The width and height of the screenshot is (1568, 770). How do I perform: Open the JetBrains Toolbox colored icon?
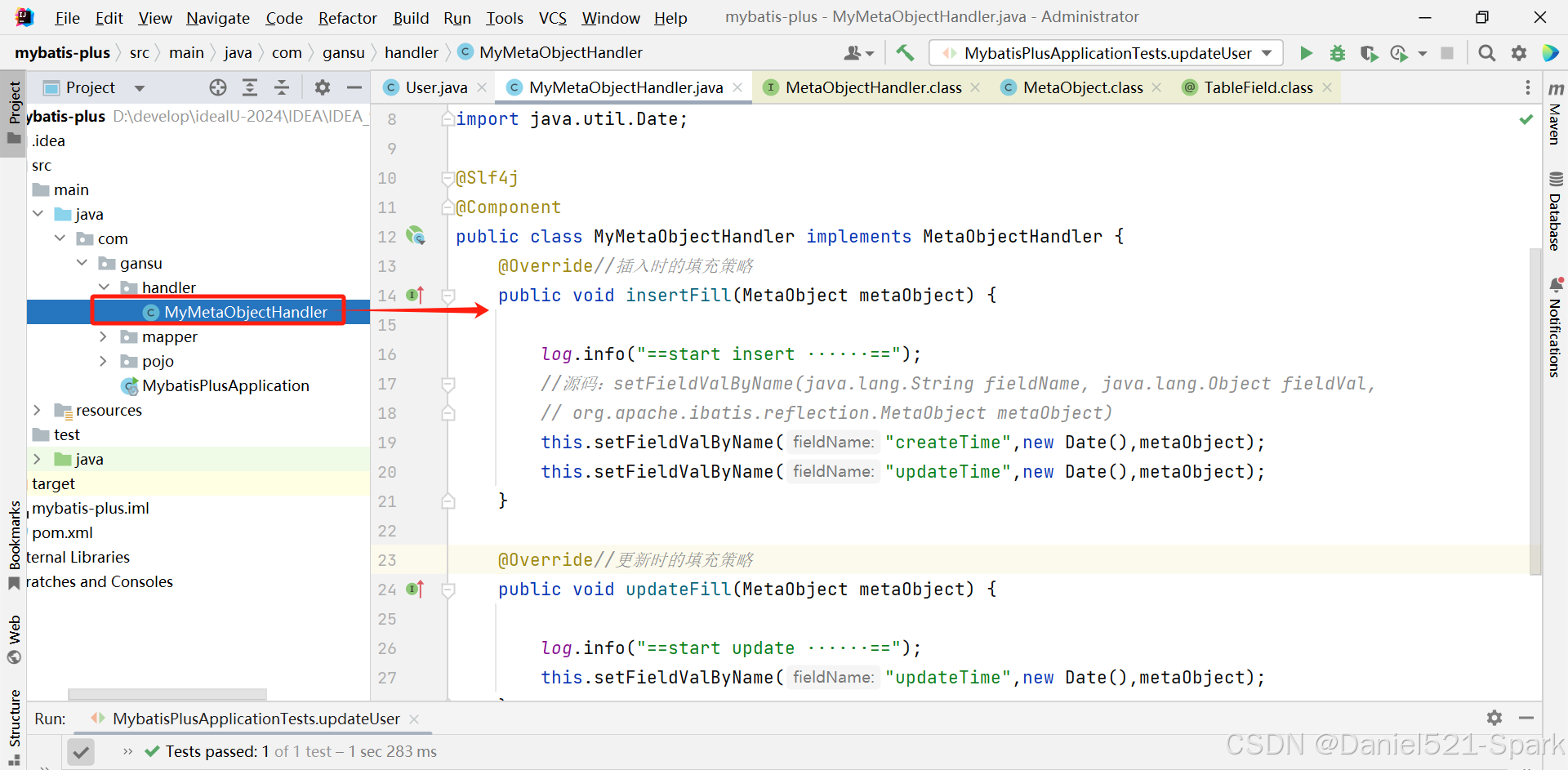(1550, 53)
